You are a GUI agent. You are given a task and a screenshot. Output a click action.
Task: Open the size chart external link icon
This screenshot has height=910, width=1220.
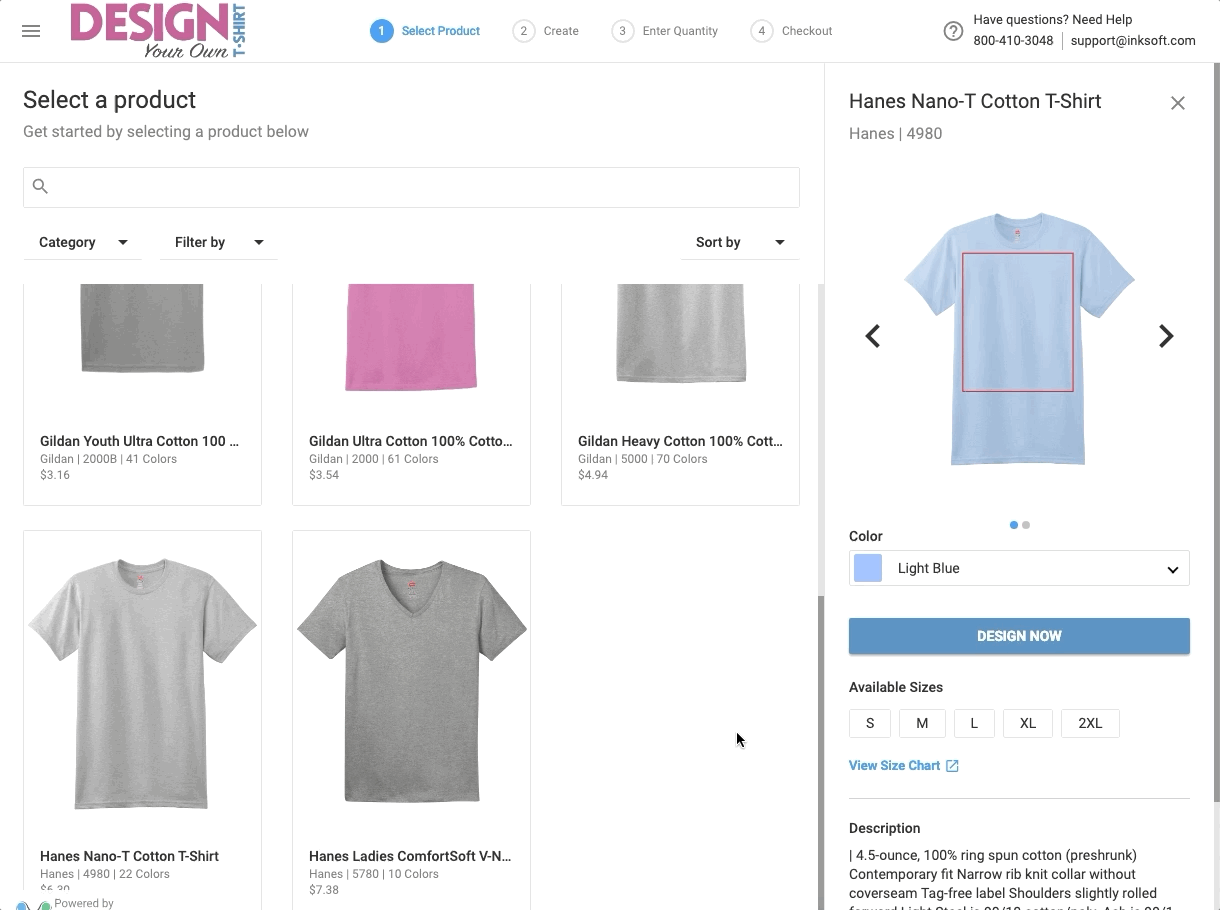[x=949, y=765]
